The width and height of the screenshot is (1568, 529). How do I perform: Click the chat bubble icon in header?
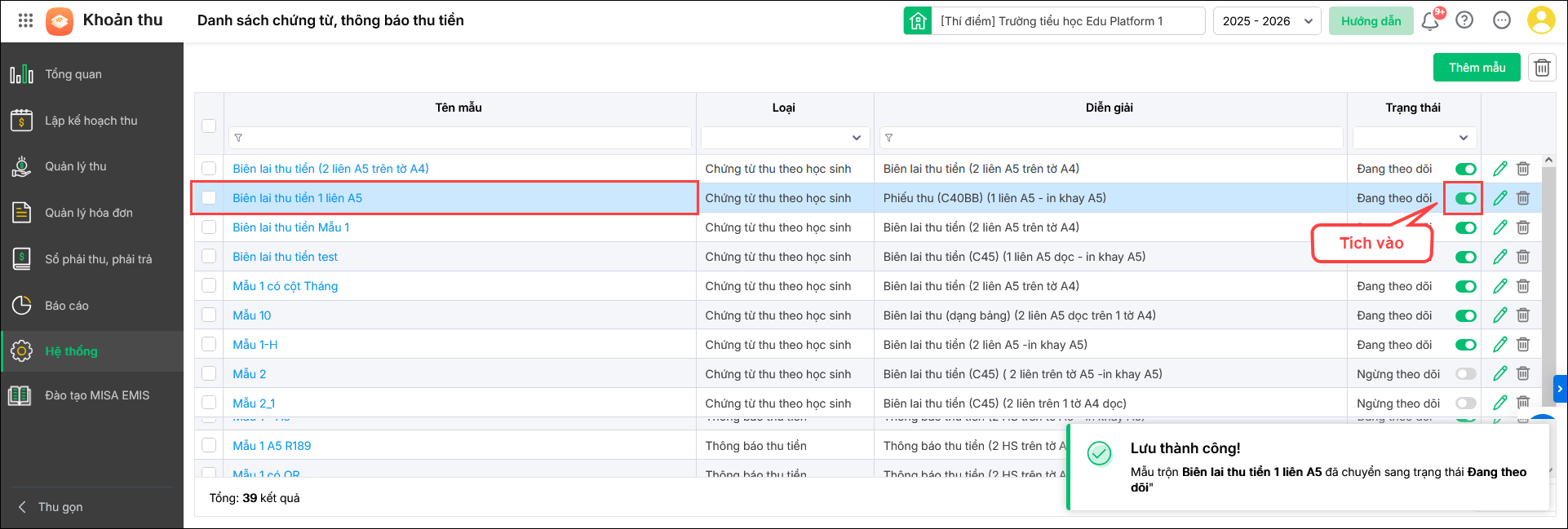[1502, 20]
